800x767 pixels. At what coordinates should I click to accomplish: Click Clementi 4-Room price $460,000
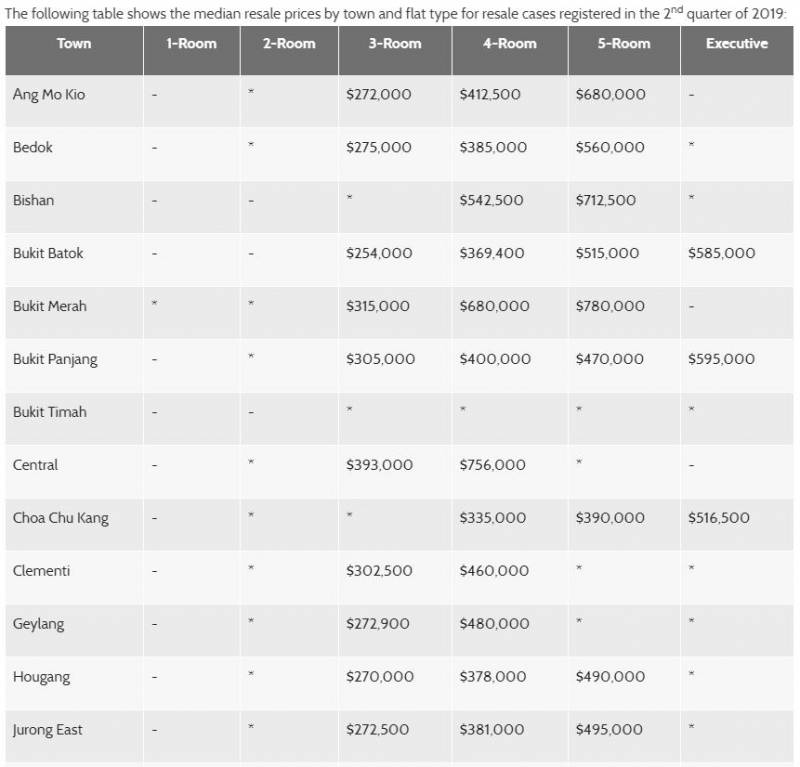click(x=494, y=571)
